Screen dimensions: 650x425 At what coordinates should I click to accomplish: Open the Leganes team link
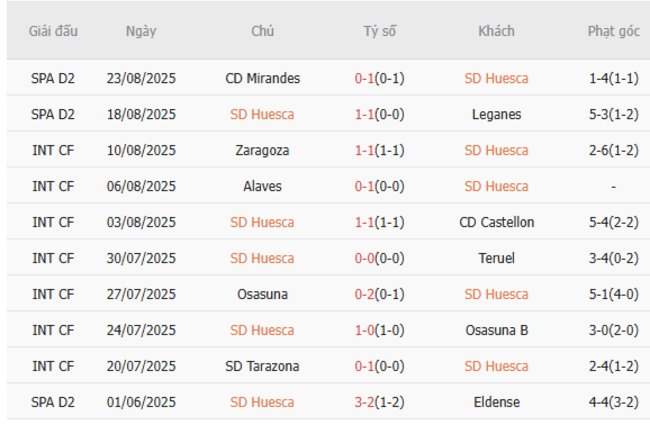click(496, 114)
